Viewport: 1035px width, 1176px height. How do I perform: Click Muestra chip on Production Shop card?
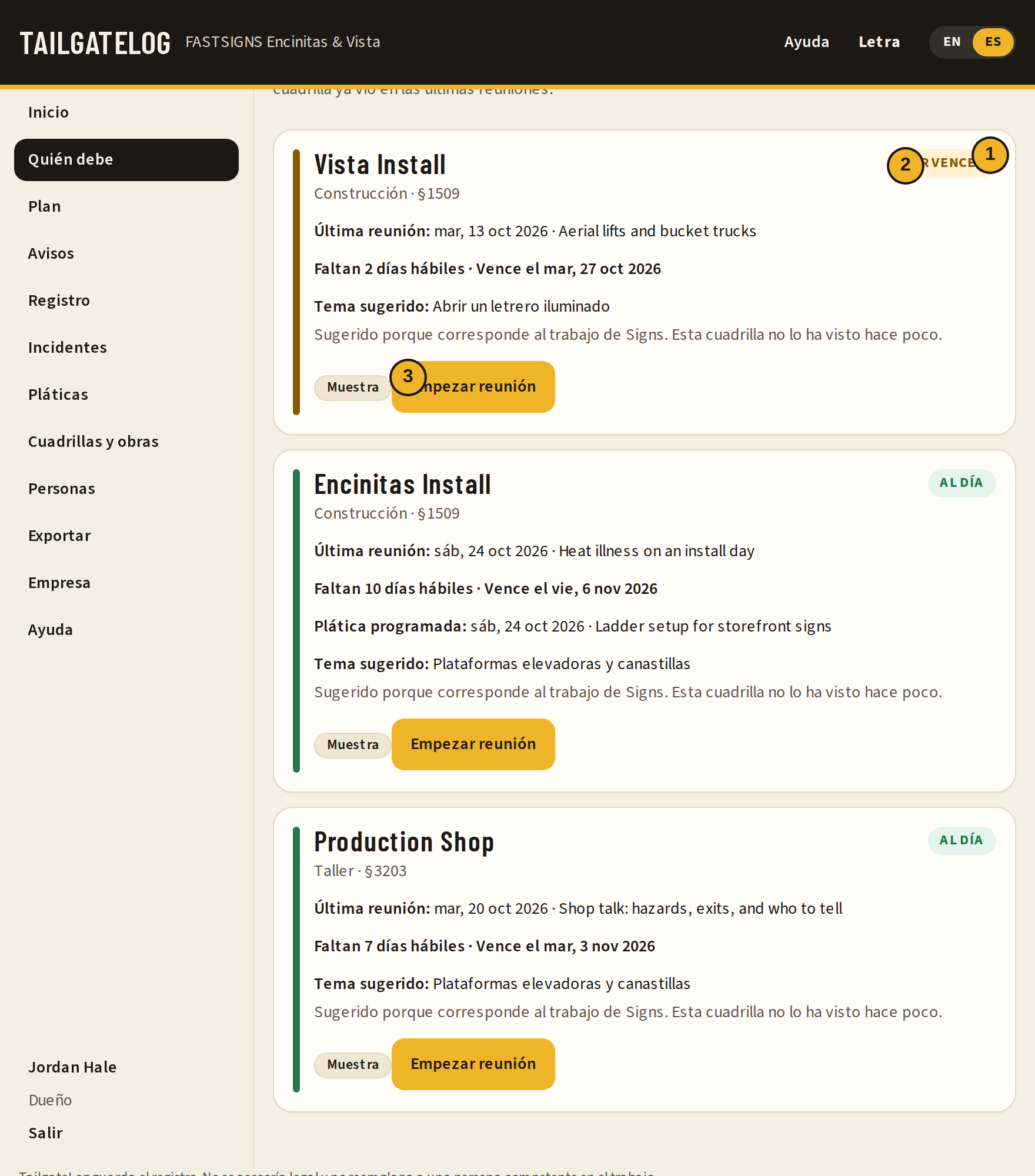click(353, 1065)
